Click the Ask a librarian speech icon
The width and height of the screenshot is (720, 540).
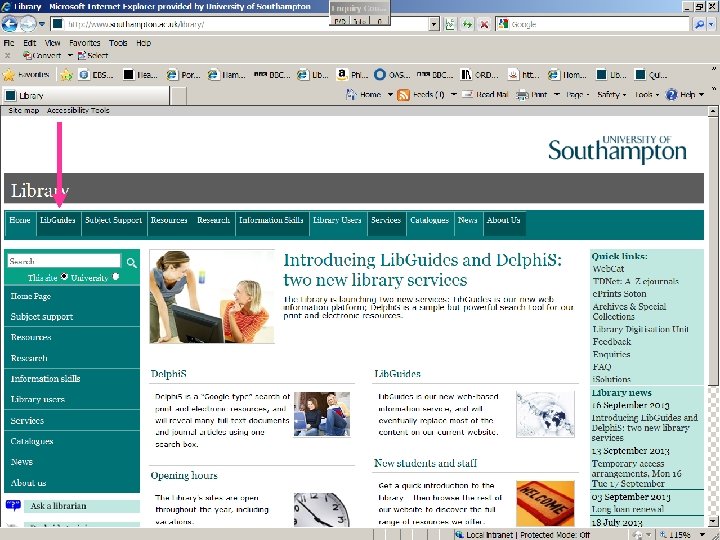point(13,506)
